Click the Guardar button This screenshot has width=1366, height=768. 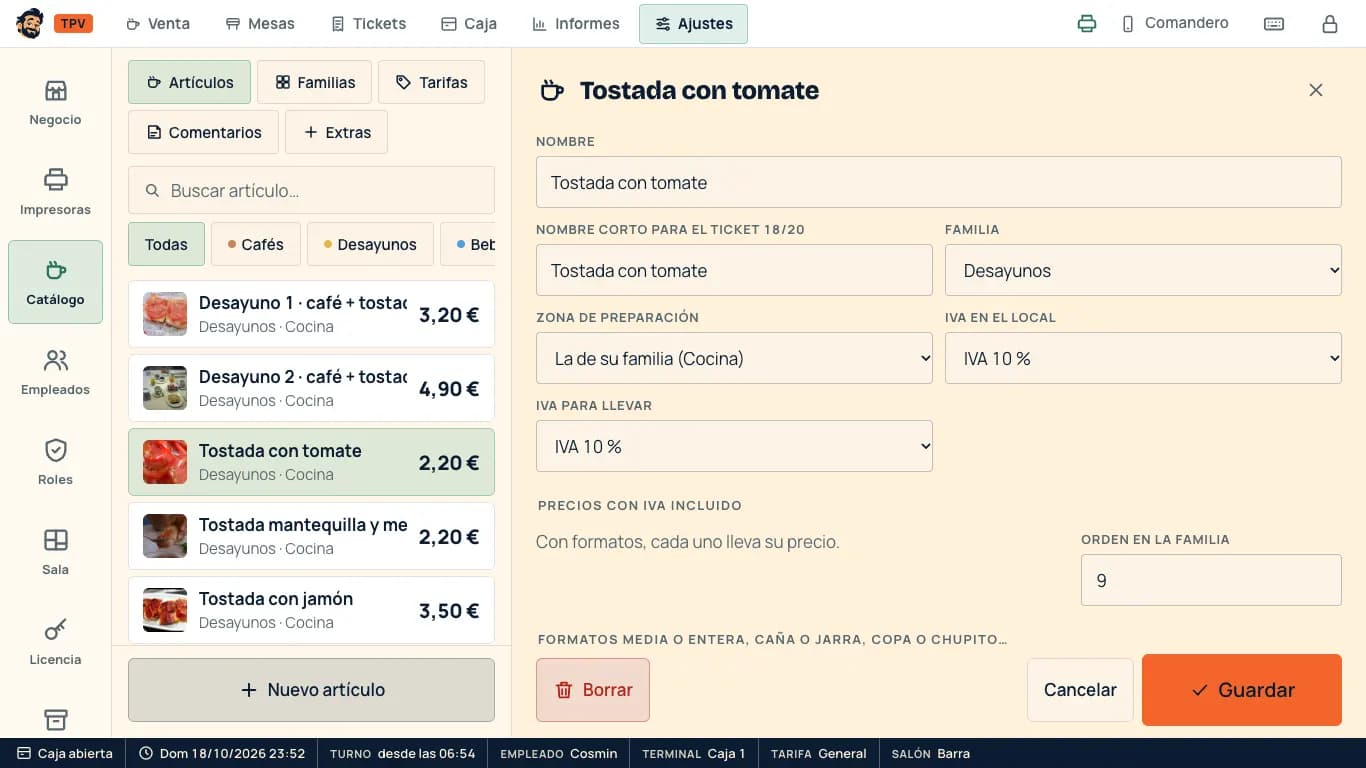pos(1242,690)
